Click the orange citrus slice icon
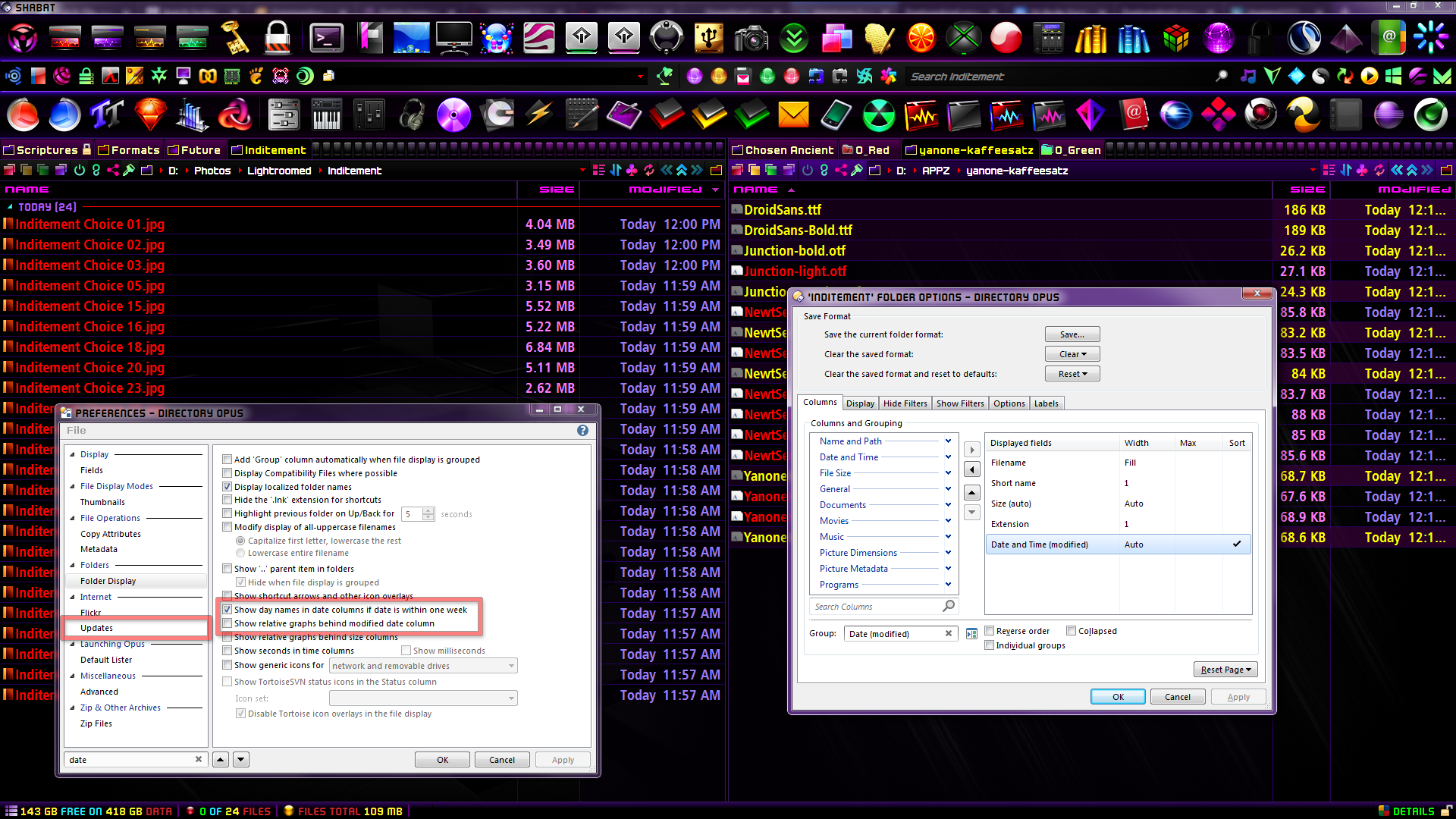 pos(921,37)
